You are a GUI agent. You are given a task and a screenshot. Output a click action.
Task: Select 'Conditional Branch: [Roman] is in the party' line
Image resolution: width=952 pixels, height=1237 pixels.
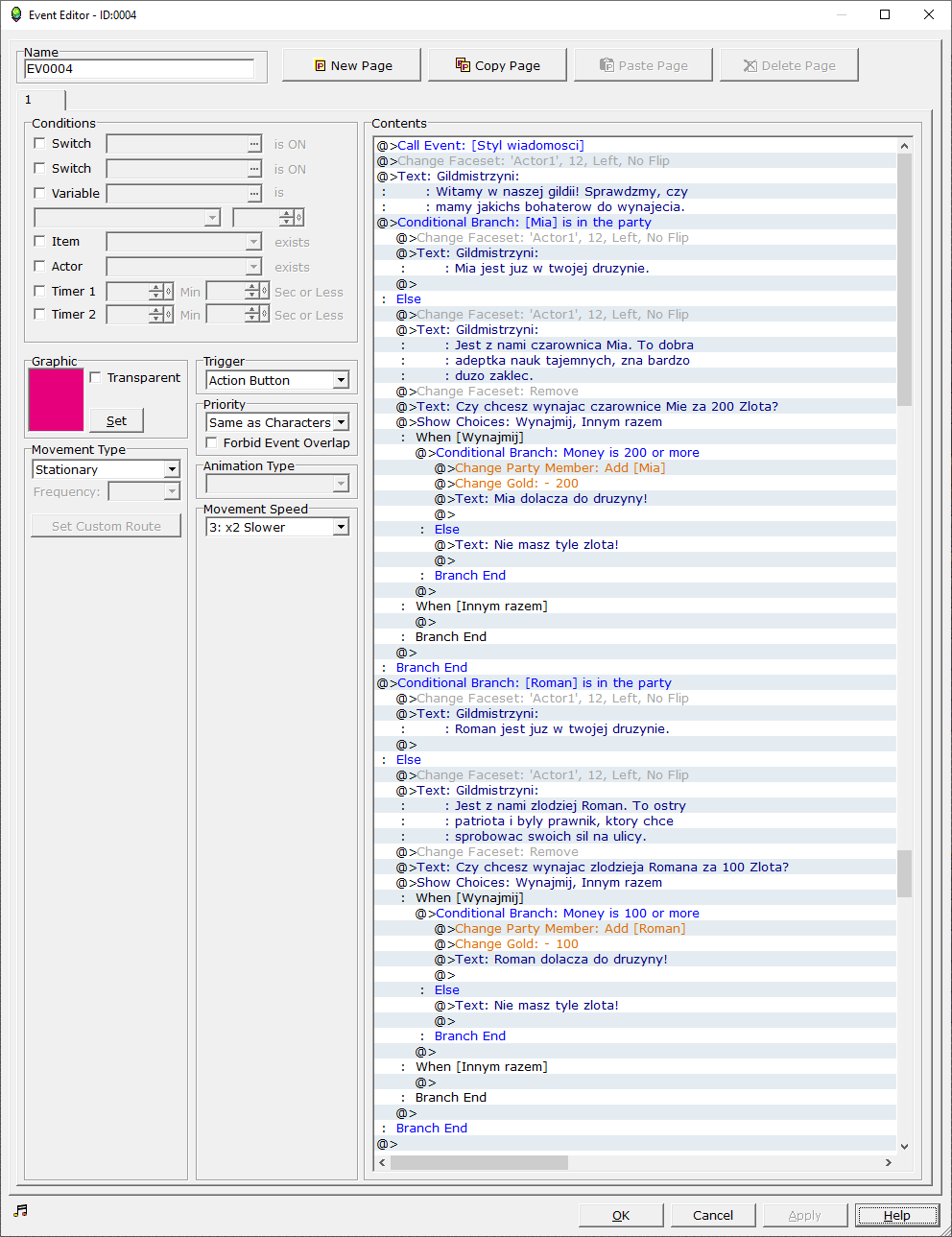635,683
